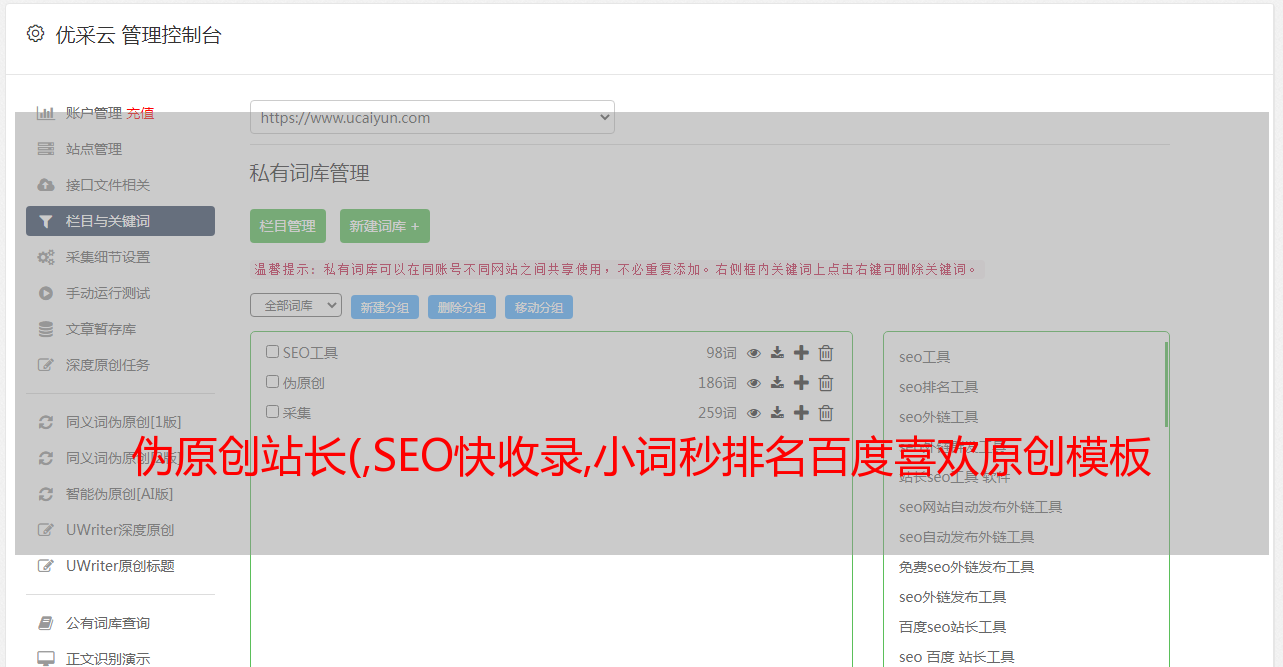This screenshot has width=1283, height=667.
Task: Open UWriter原创标题 page
Action: (120, 566)
